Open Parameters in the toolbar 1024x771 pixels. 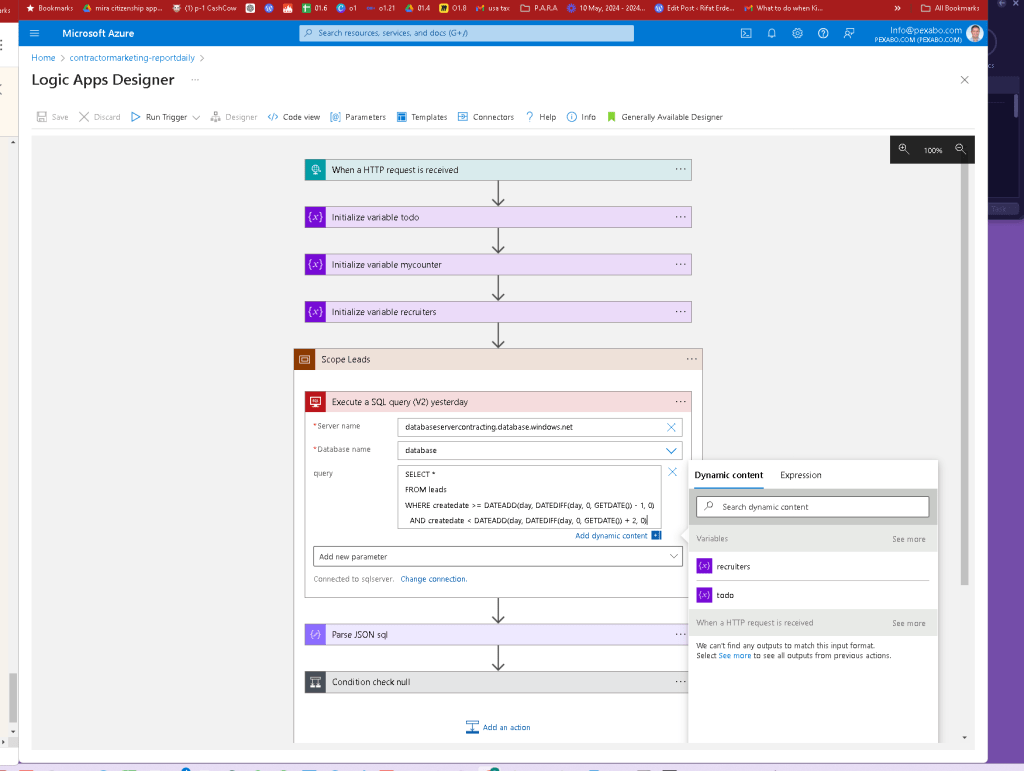click(x=358, y=117)
